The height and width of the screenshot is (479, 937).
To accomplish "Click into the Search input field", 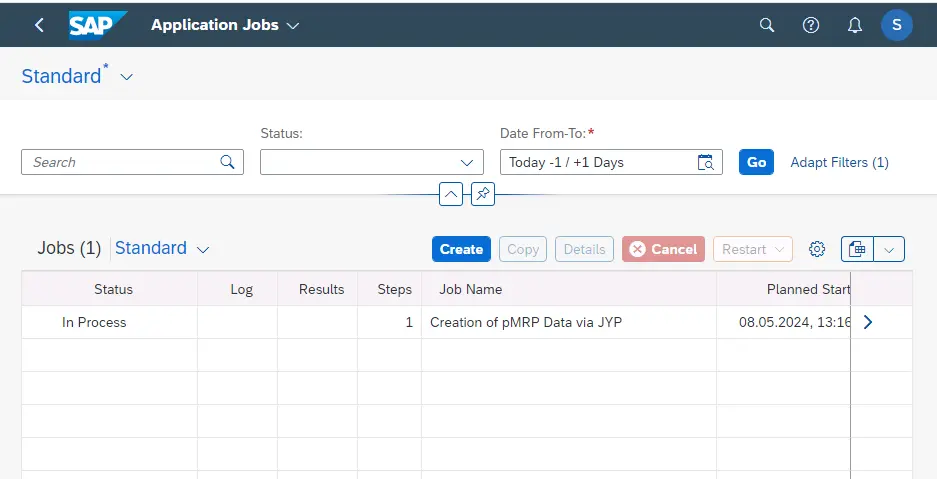I will (x=120, y=162).
